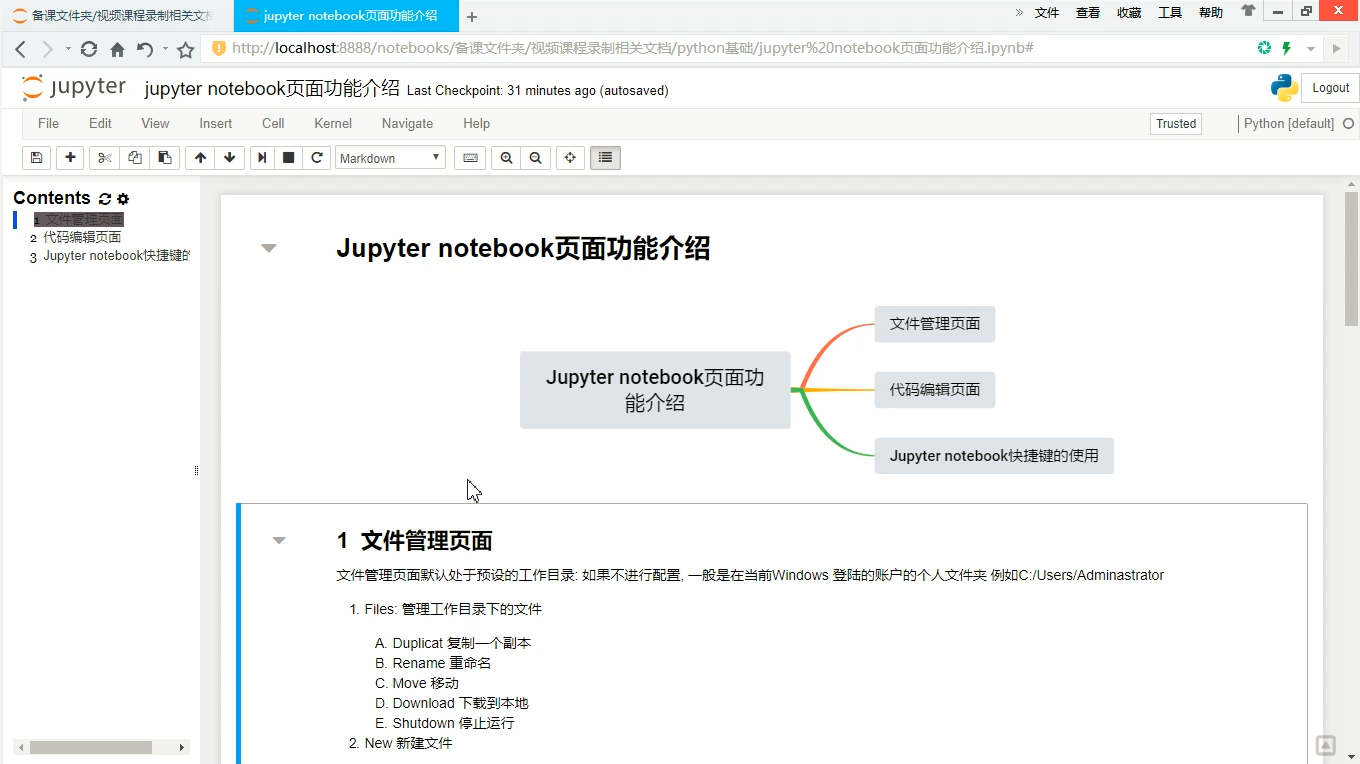Open the Insert menu
This screenshot has height=764, width=1360.
215,123
